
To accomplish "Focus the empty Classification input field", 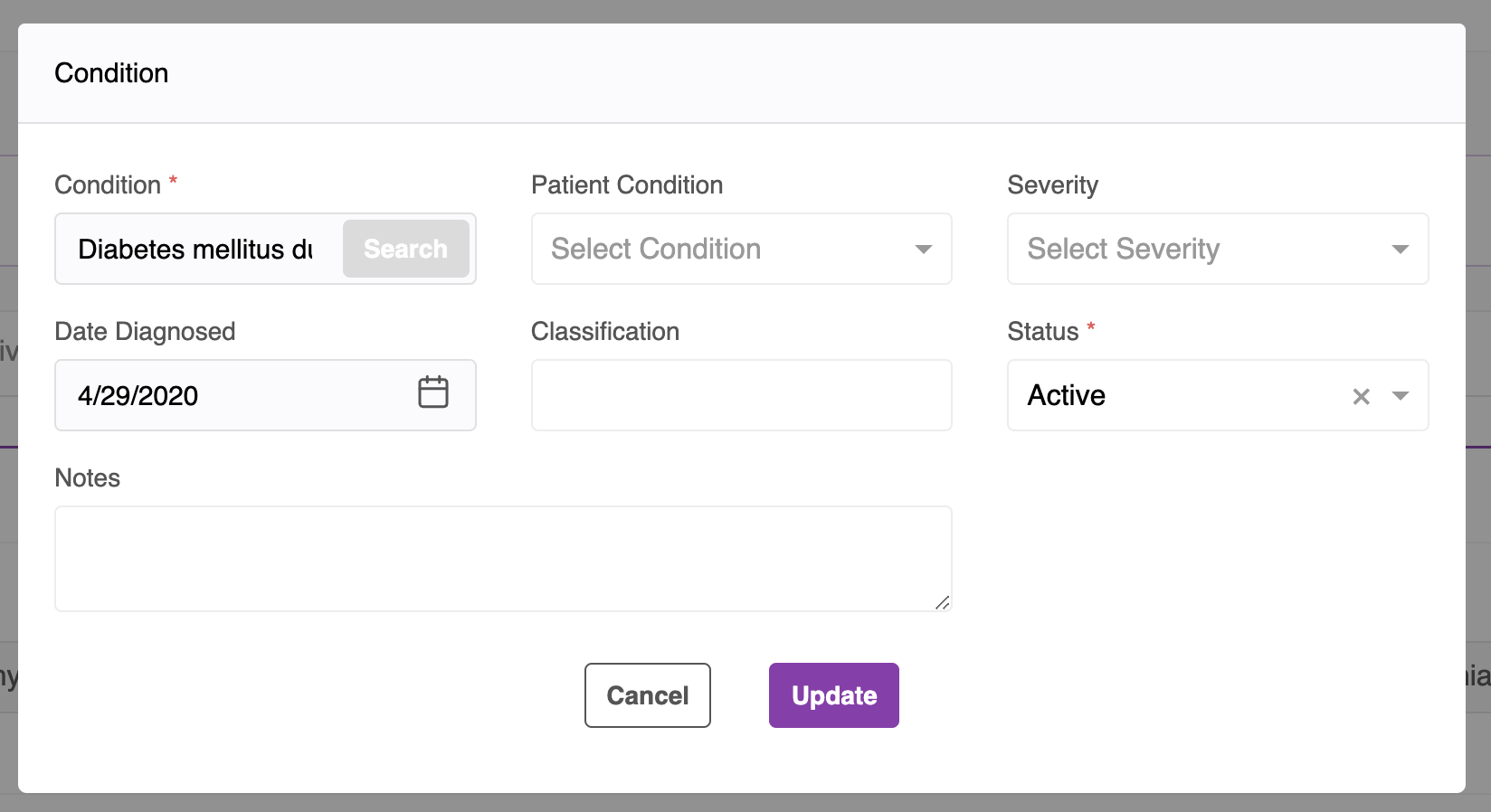I will 741,396.
